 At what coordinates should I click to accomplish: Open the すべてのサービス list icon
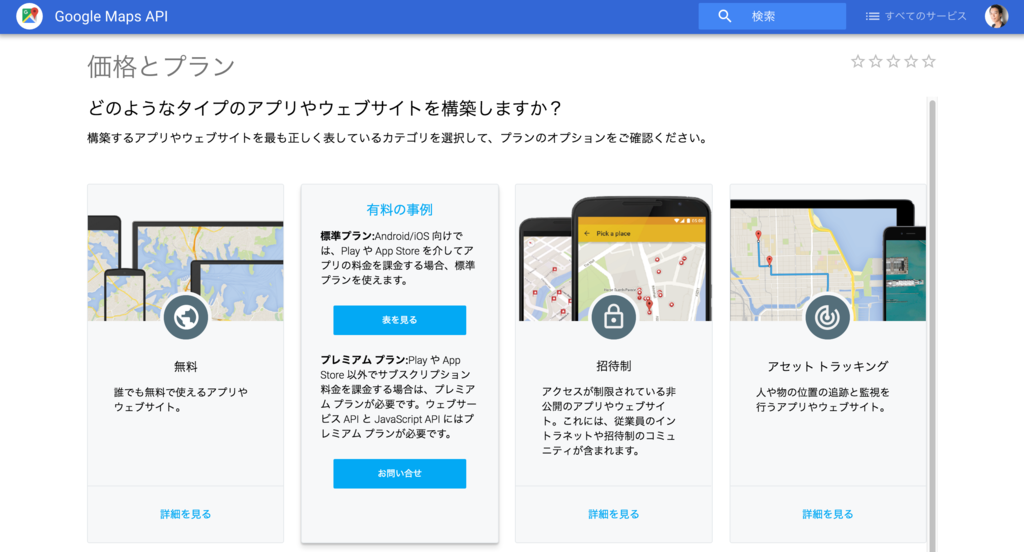[872, 16]
